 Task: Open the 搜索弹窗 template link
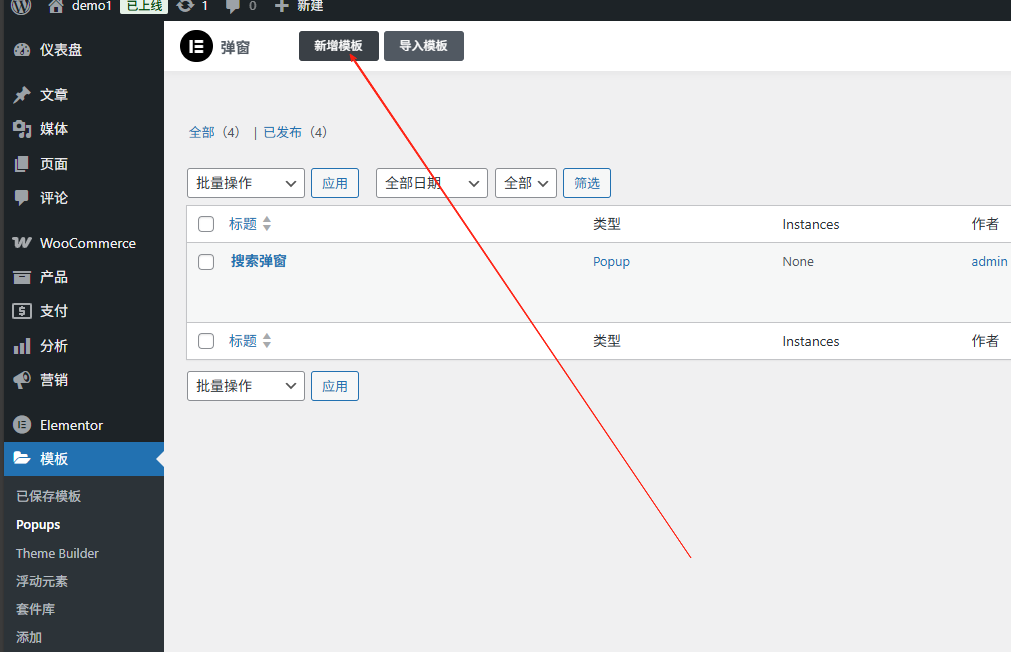pos(259,261)
